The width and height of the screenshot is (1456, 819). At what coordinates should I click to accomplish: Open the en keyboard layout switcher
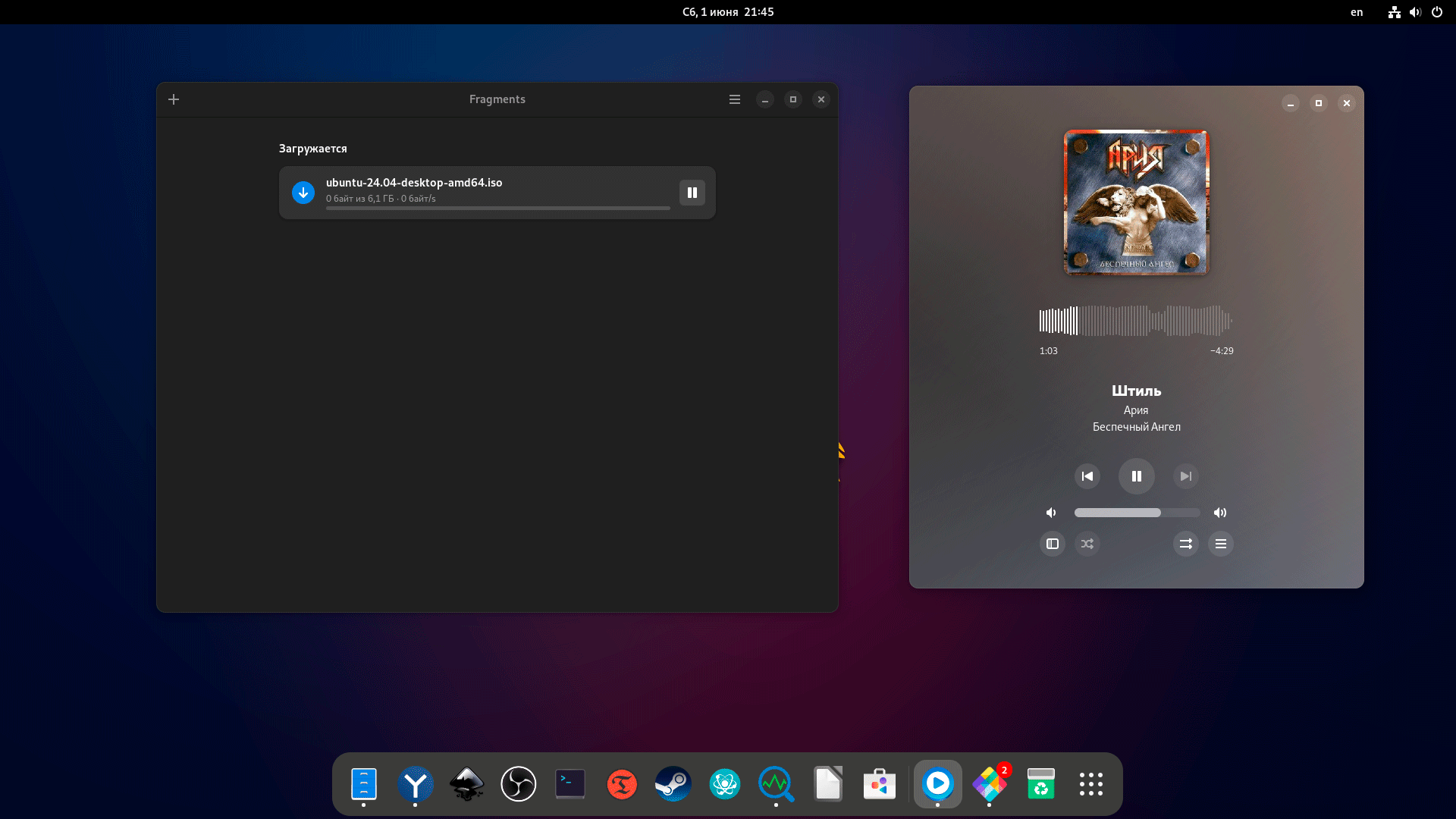coord(1357,12)
